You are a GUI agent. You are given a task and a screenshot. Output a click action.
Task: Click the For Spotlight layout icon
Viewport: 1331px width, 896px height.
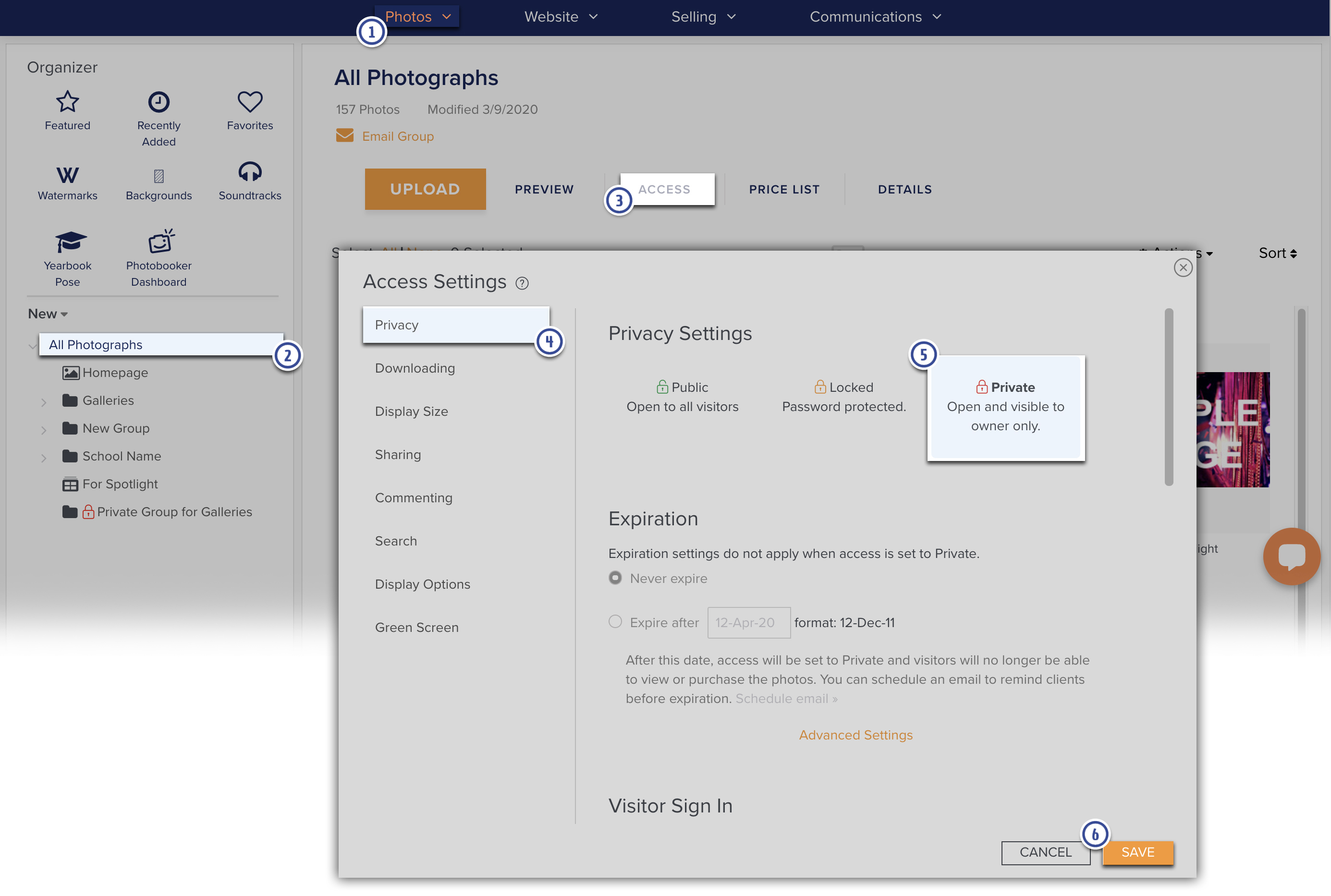pyautogui.click(x=70, y=484)
